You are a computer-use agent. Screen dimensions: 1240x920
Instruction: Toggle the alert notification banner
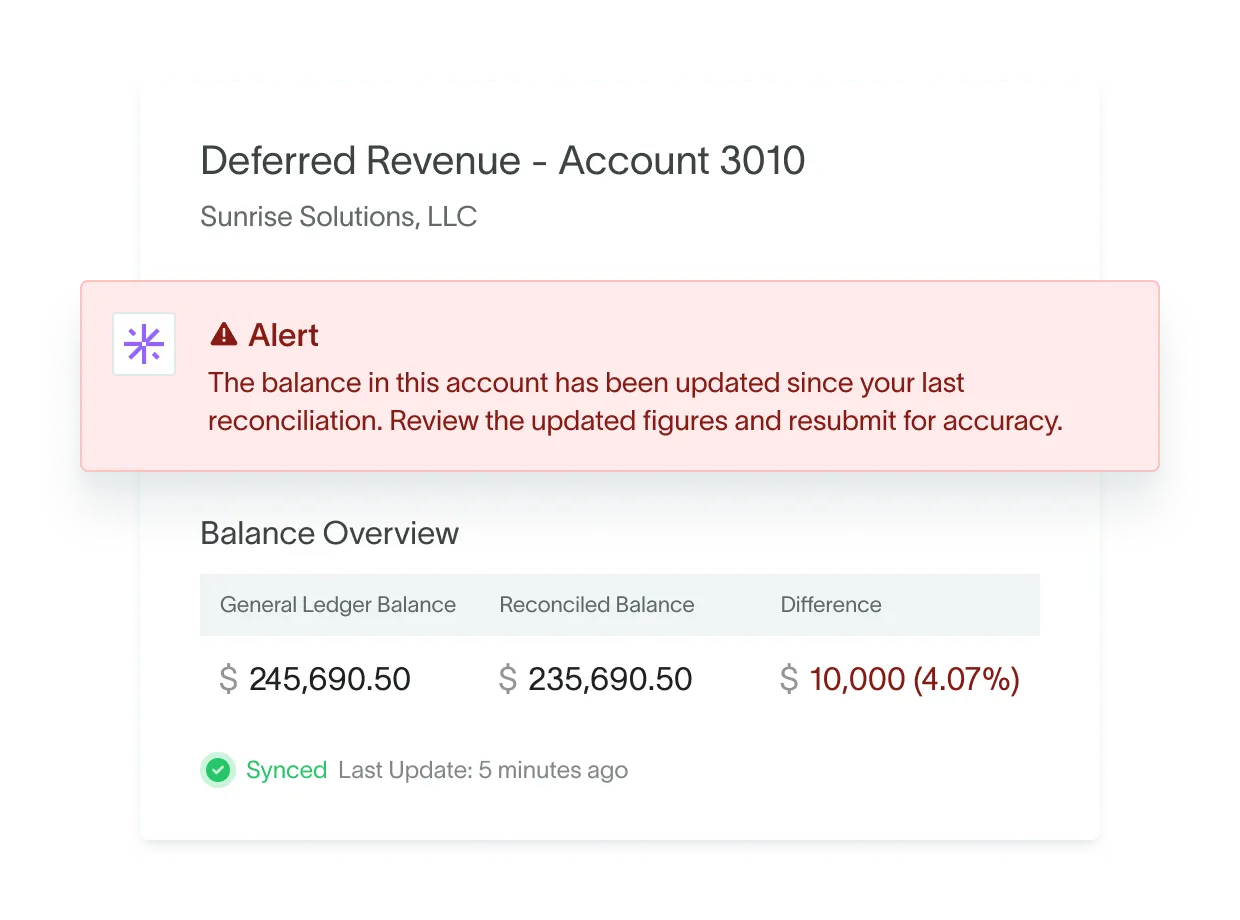[620, 375]
